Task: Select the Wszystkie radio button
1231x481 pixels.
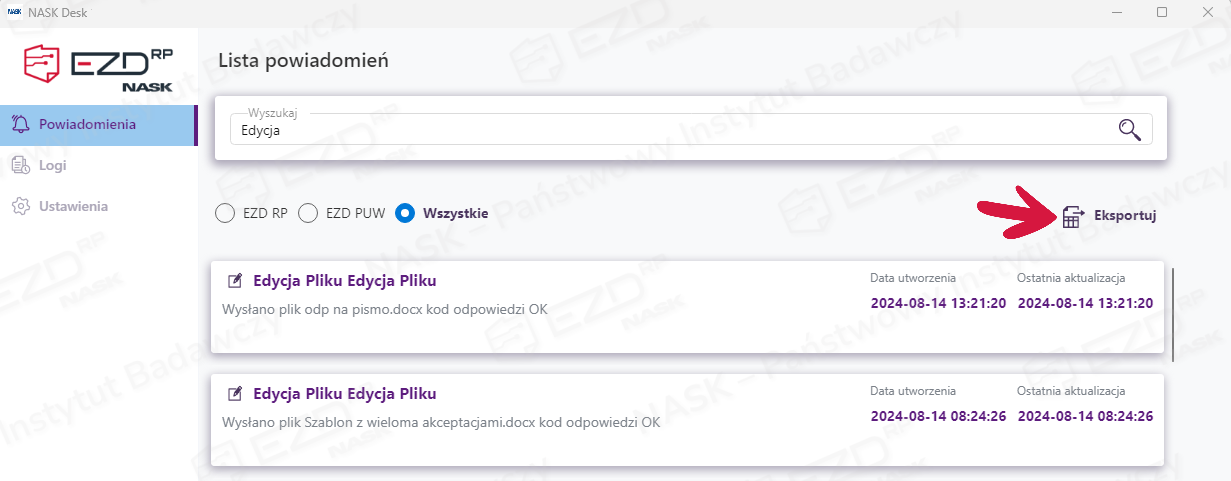Action: 405,213
